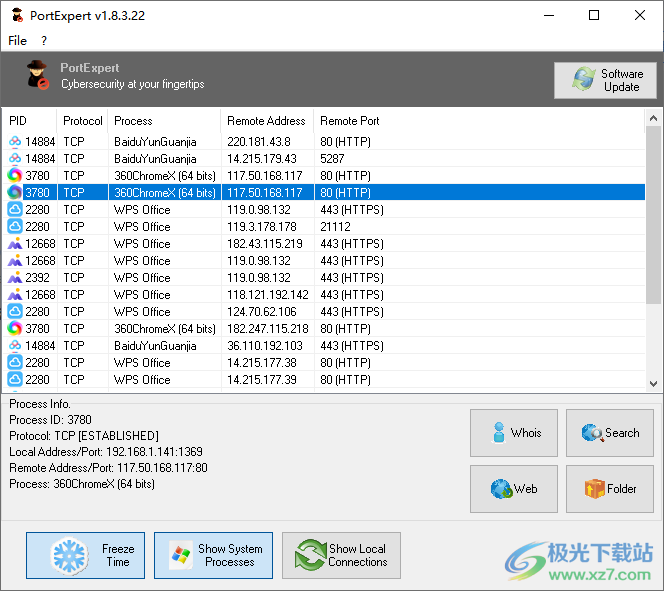This screenshot has height=591, width=664.
Task: Open the File menu
Action: coord(17,41)
